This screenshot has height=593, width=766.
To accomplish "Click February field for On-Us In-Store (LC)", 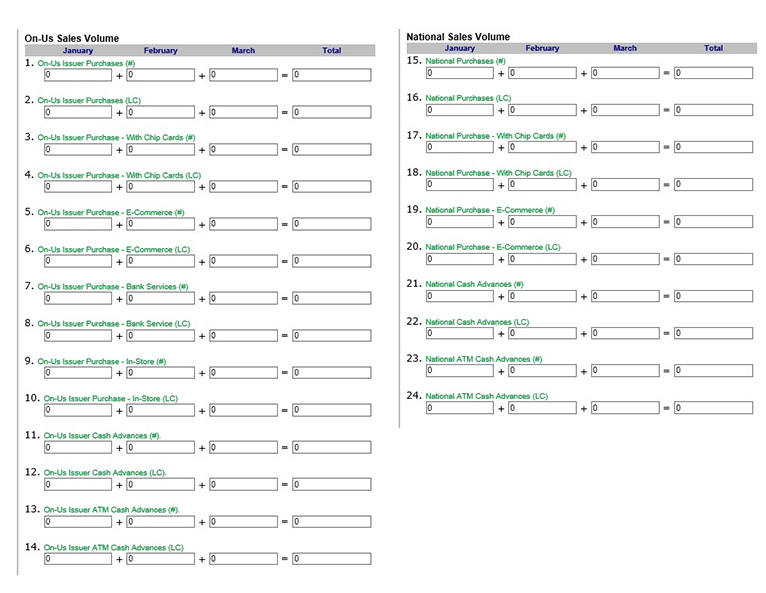I will click(161, 410).
